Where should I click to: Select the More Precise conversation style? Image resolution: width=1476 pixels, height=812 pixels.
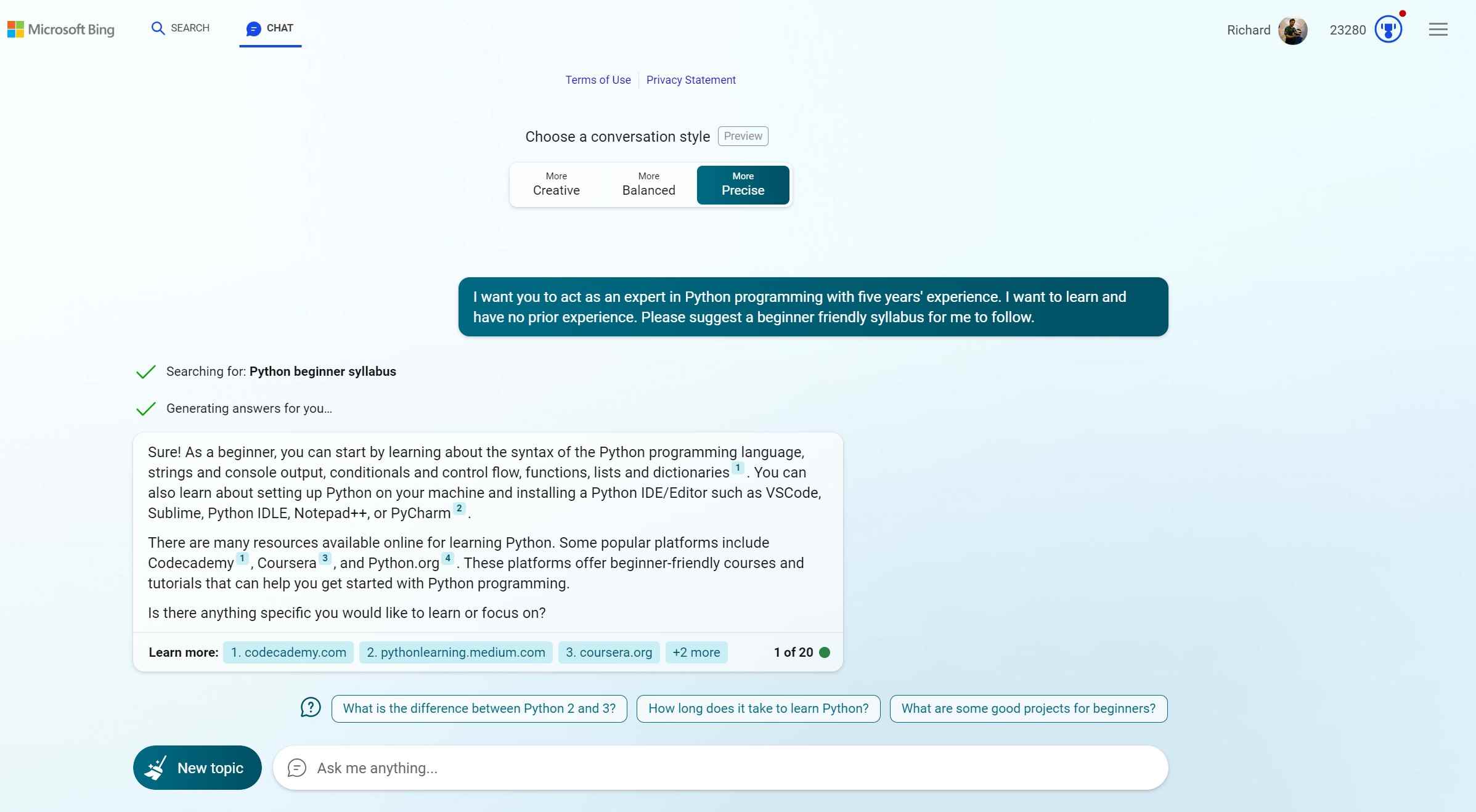[743, 184]
